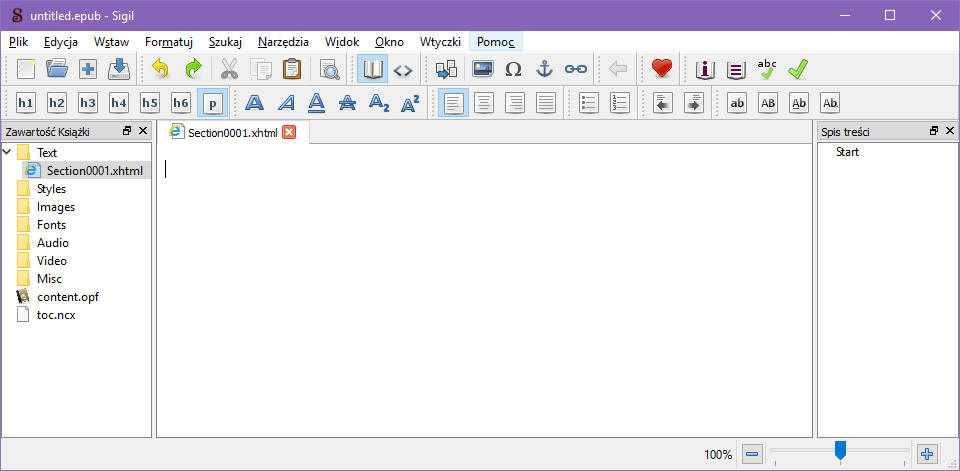This screenshot has height=471, width=960.
Task: Run spellcheck with the abc icon
Action: point(767,69)
